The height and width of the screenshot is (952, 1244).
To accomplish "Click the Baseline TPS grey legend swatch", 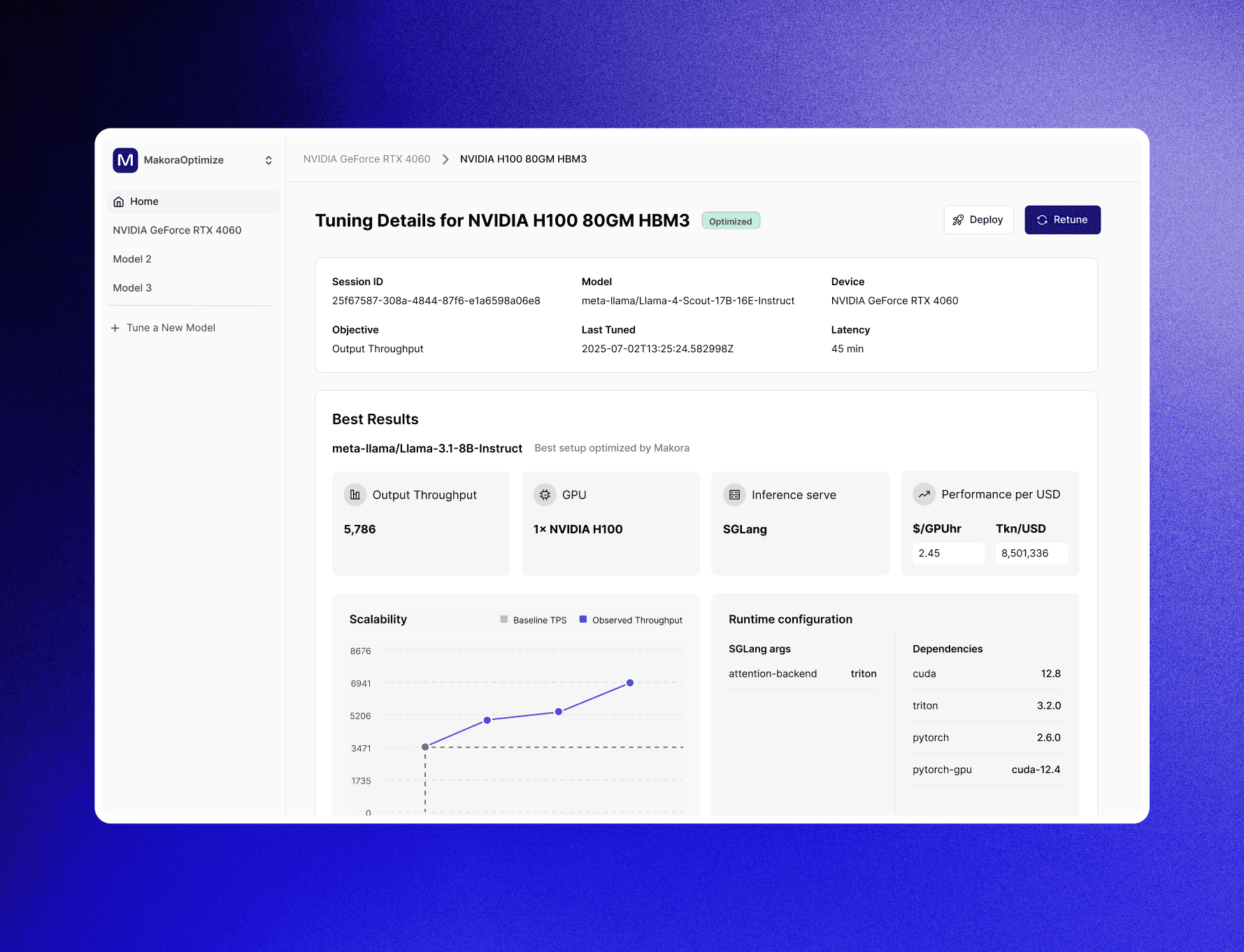I will pyautogui.click(x=503, y=619).
